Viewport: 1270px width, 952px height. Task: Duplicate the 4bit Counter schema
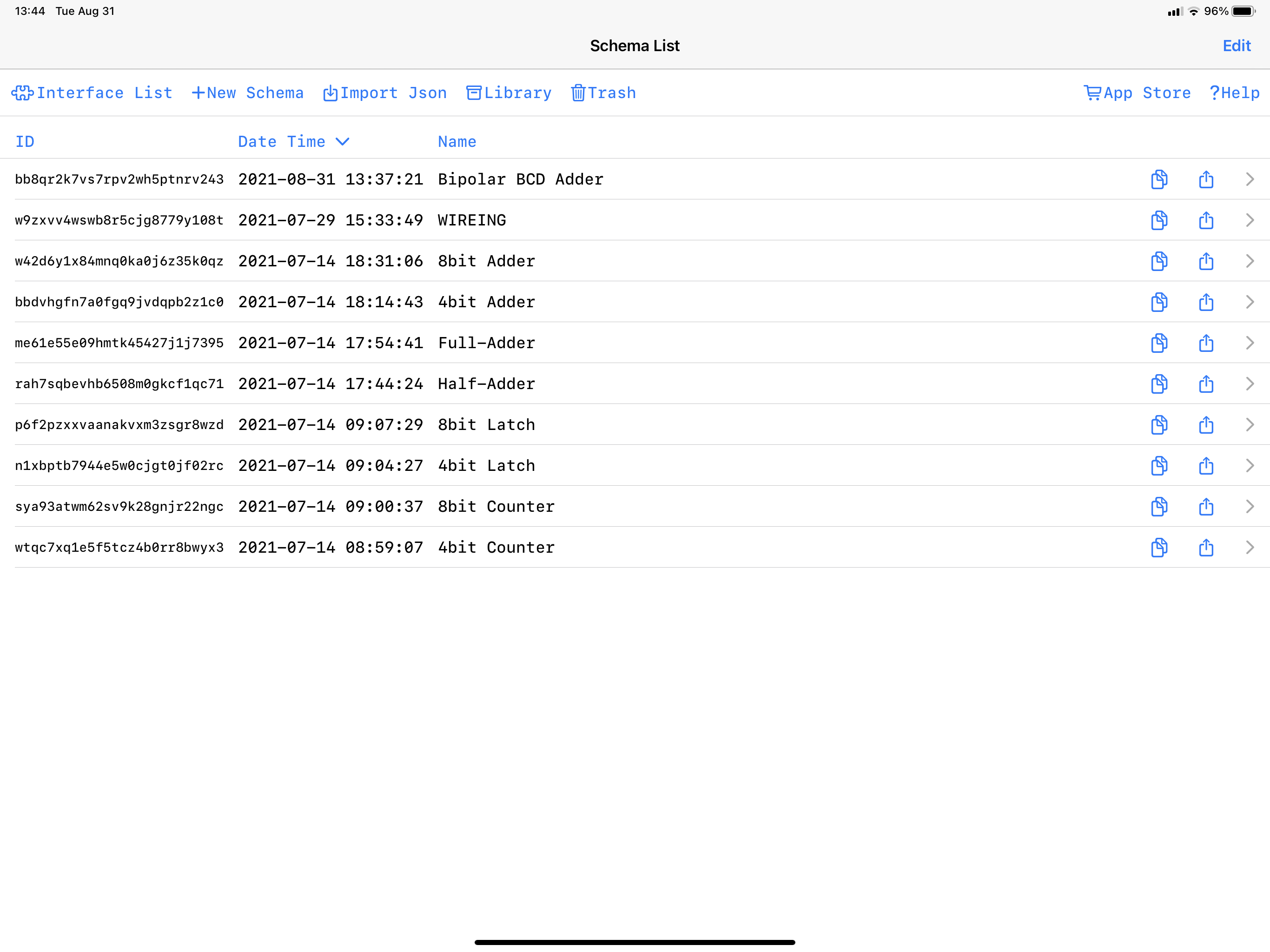coord(1158,548)
